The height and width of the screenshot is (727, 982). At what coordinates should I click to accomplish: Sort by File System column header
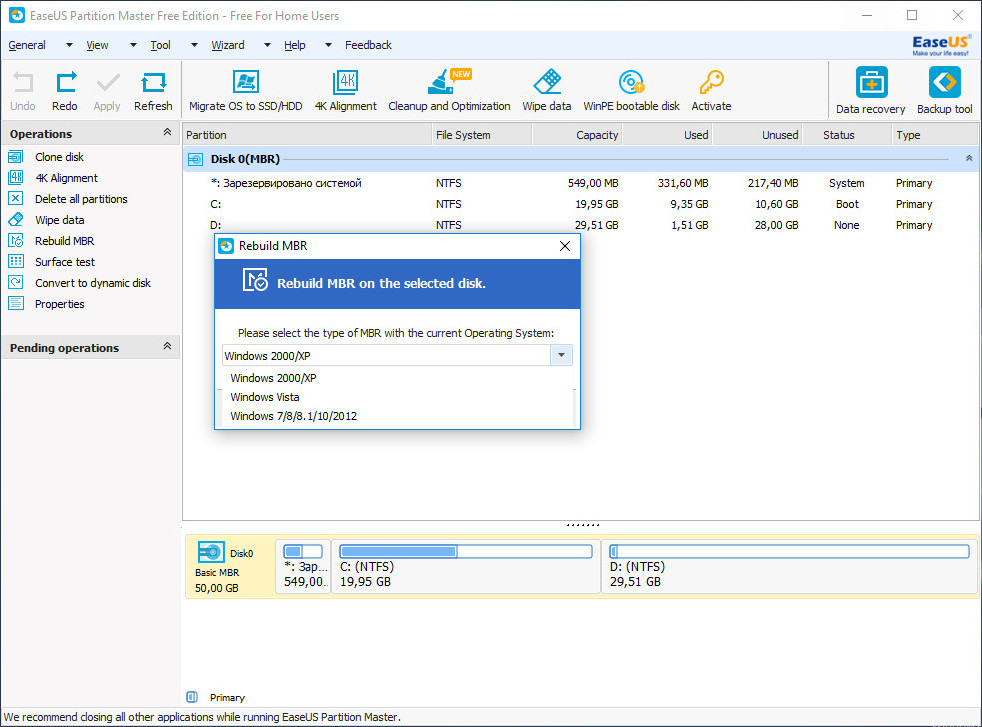tap(482, 135)
